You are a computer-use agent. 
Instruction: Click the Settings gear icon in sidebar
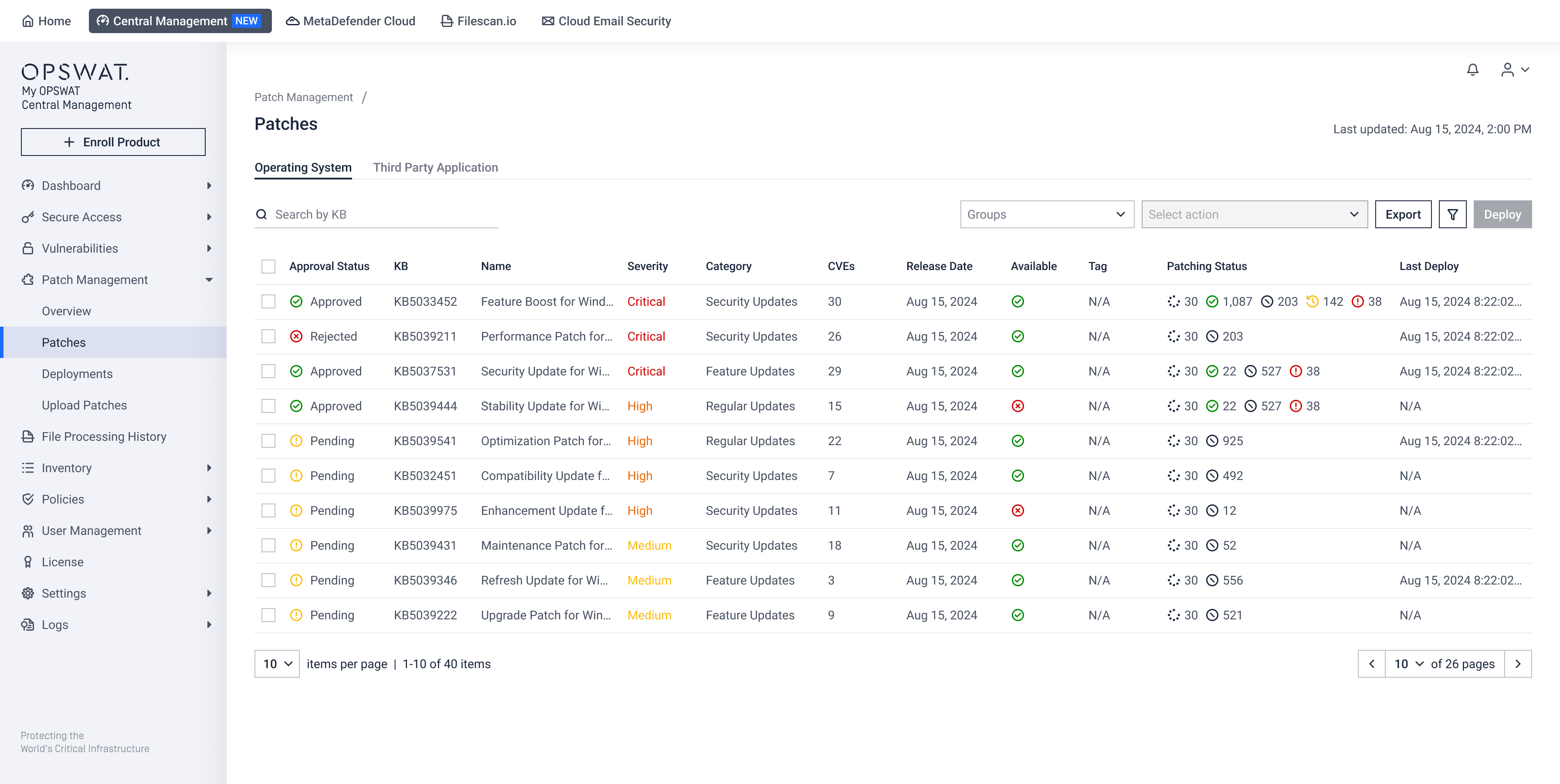click(x=28, y=593)
